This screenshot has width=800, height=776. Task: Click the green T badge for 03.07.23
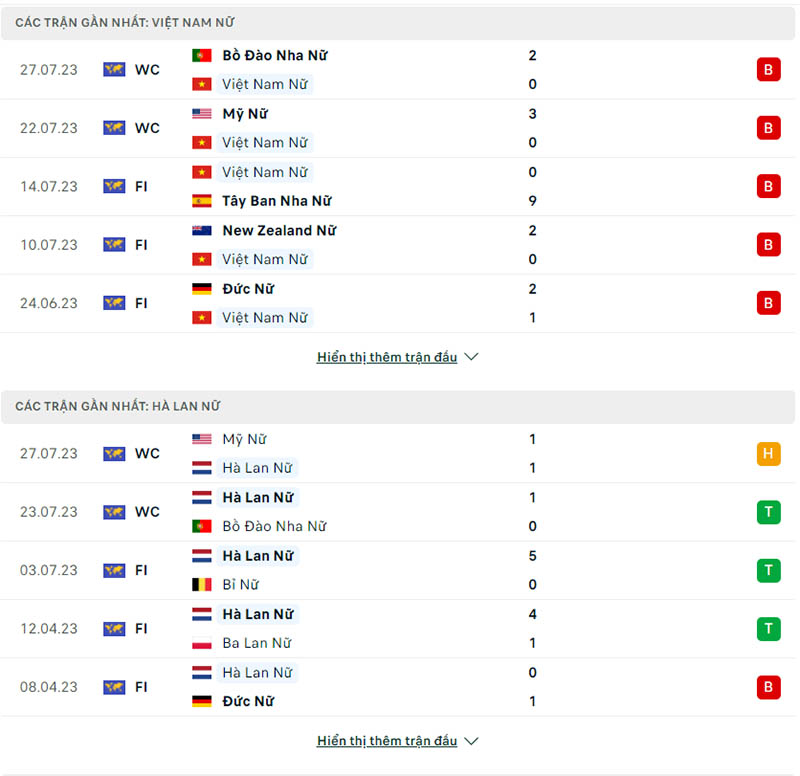click(x=768, y=571)
